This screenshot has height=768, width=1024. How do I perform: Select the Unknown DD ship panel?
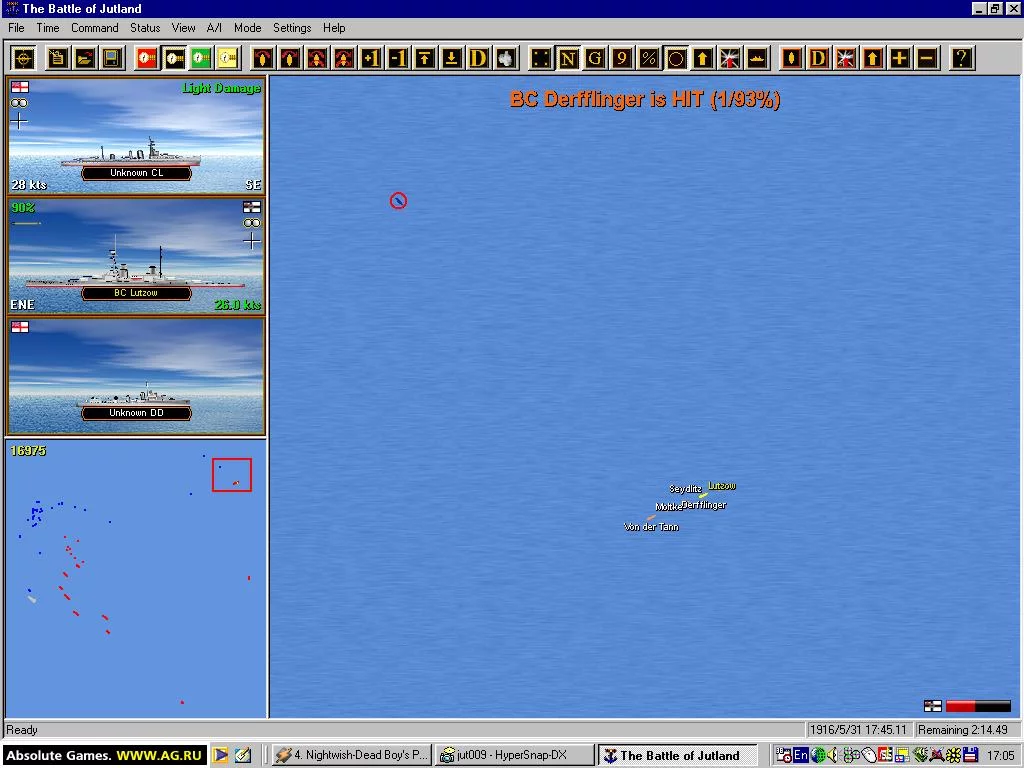[136, 376]
